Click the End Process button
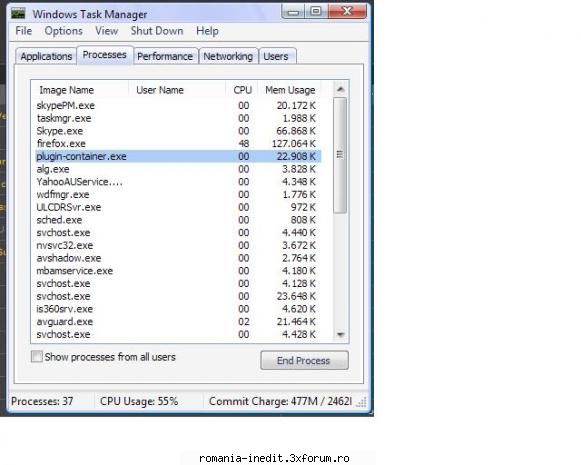Image resolution: width=581 pixels, height=465 pixels. point(304,360)
